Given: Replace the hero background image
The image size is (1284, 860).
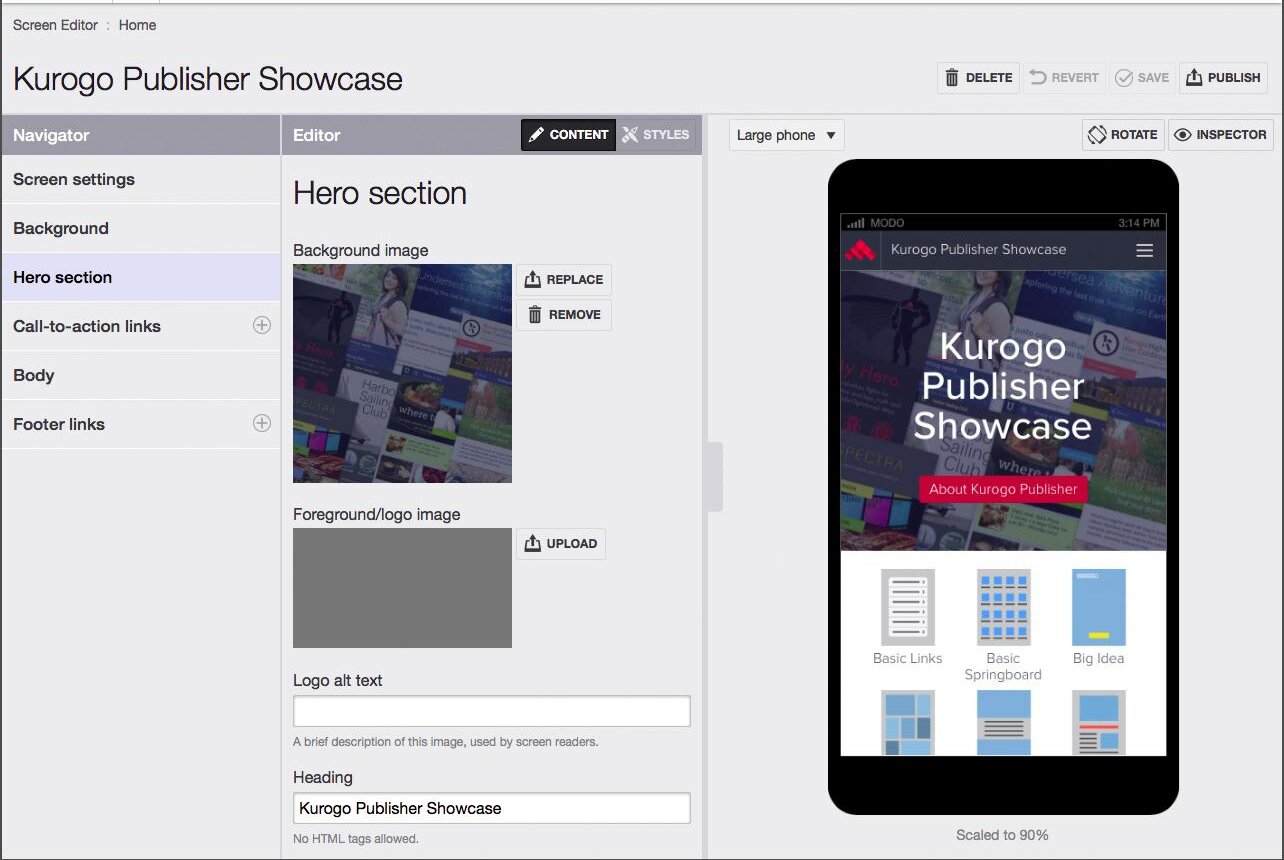Looking at the screenshot, I should tap(564, 280).
